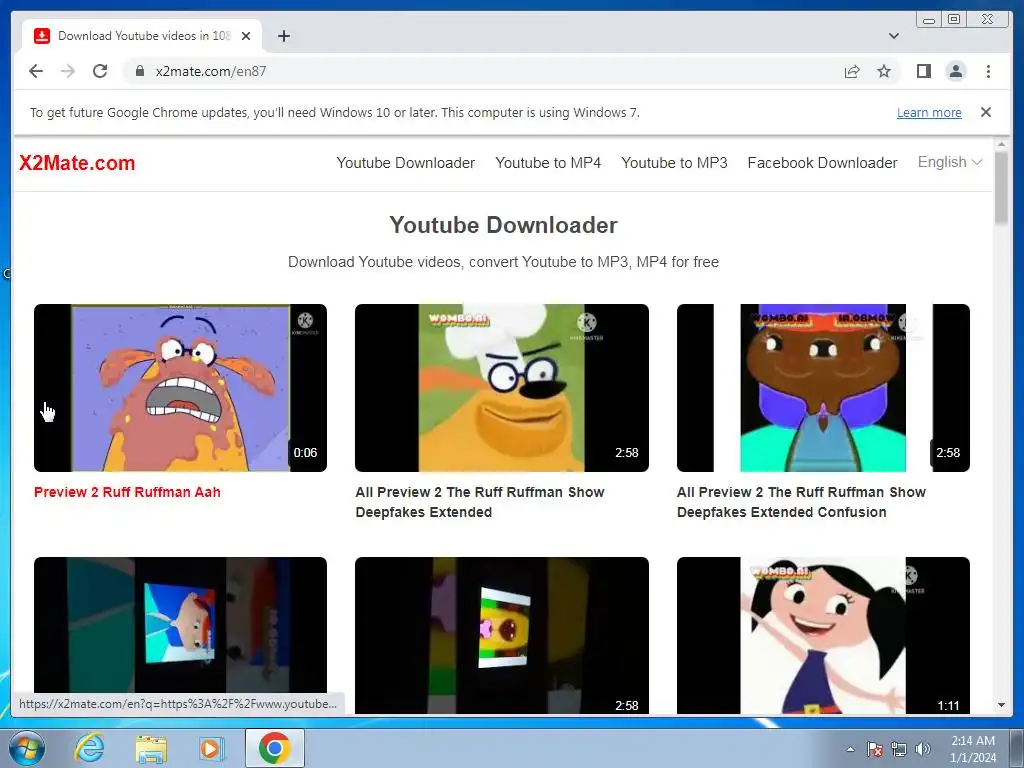
Task: Click the scrollbar down arrow
Action: (x=1001, y=705)
